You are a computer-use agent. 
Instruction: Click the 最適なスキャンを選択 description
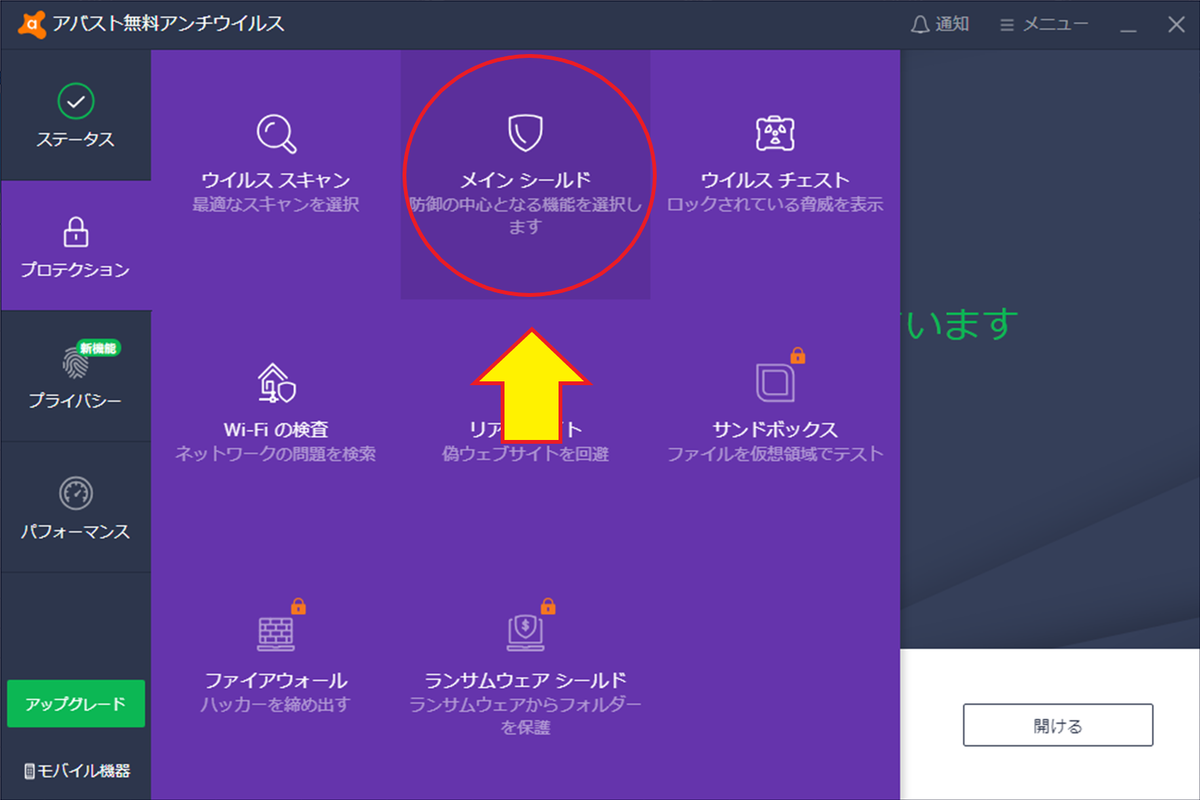point(276,205)
